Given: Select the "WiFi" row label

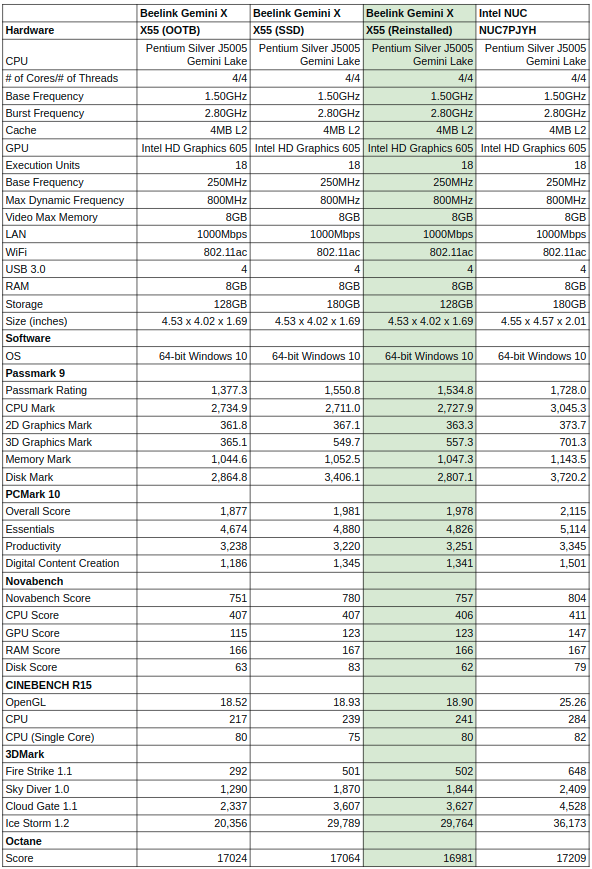Looking at the screenshot, I should pyautogui.click(x=16, y=252).
